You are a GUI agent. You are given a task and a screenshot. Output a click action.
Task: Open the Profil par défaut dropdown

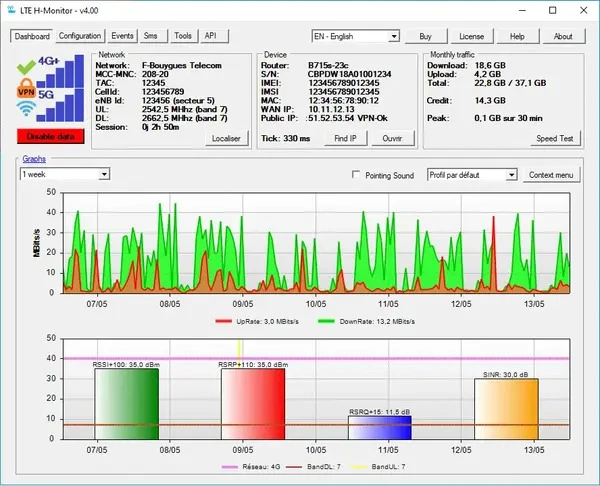(x=471, y=175)
